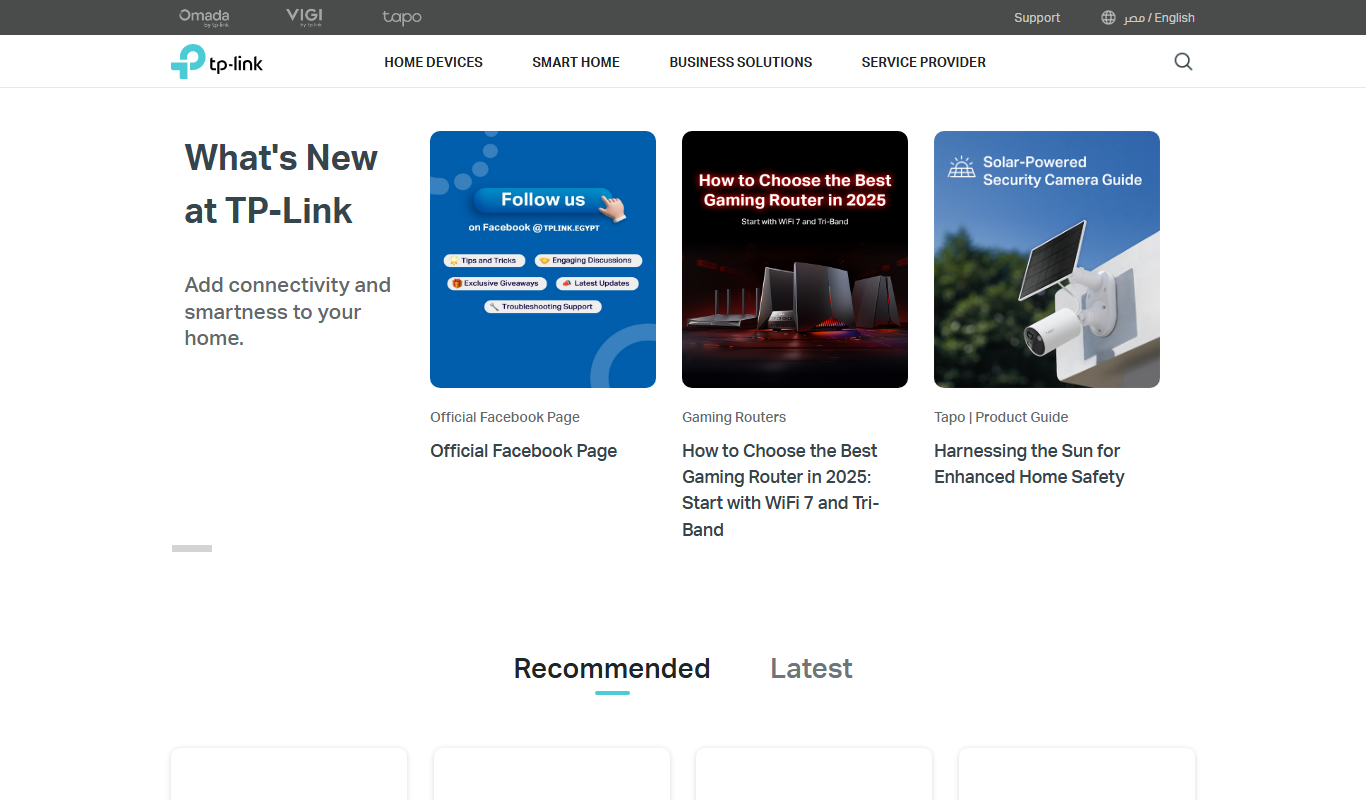The width and height of the screenshot is (1366, 800).
Task: Click the Add connectivity and smartness text
Action: pyautogui.click(x=288, y=311)
